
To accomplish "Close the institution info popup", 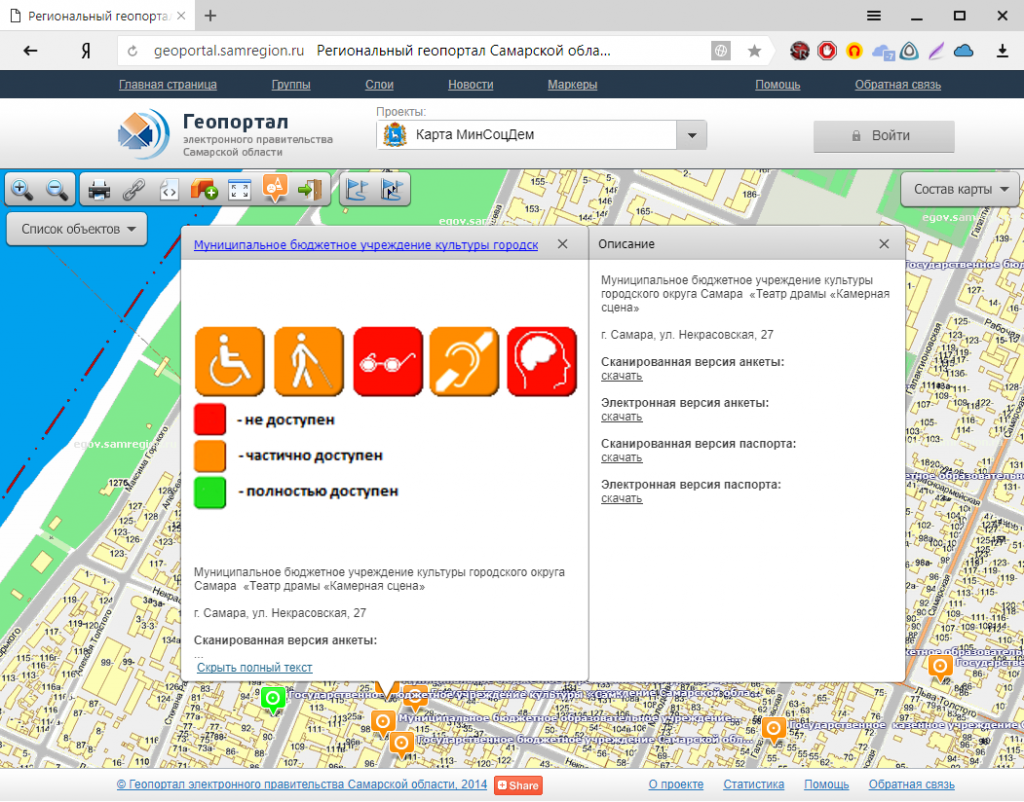I will [562, 244].
